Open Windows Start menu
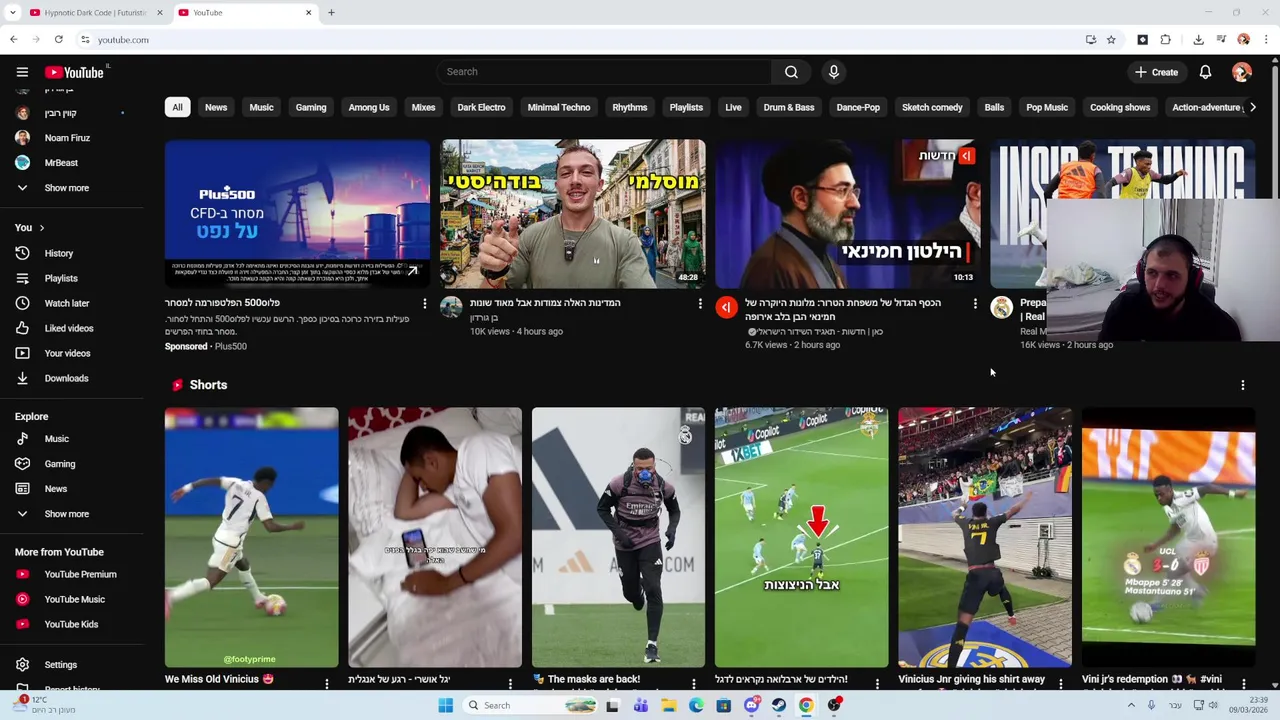Viewport: 1280px width, 720px height. click(x=445, y=705)
